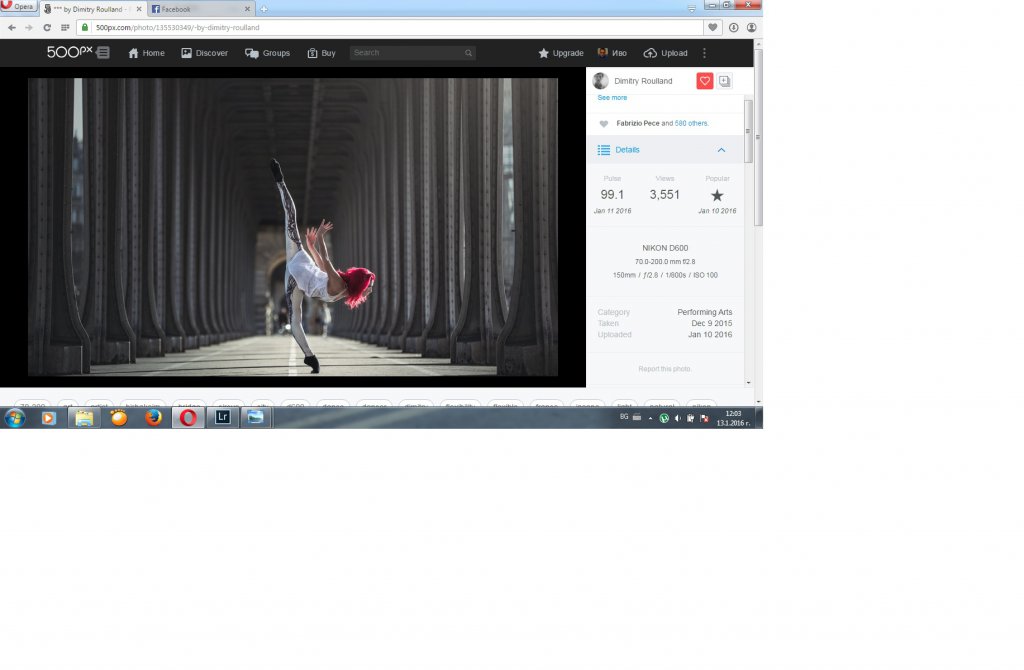
Task: Click the search magnifier icon
Action: tap(468, 53)
